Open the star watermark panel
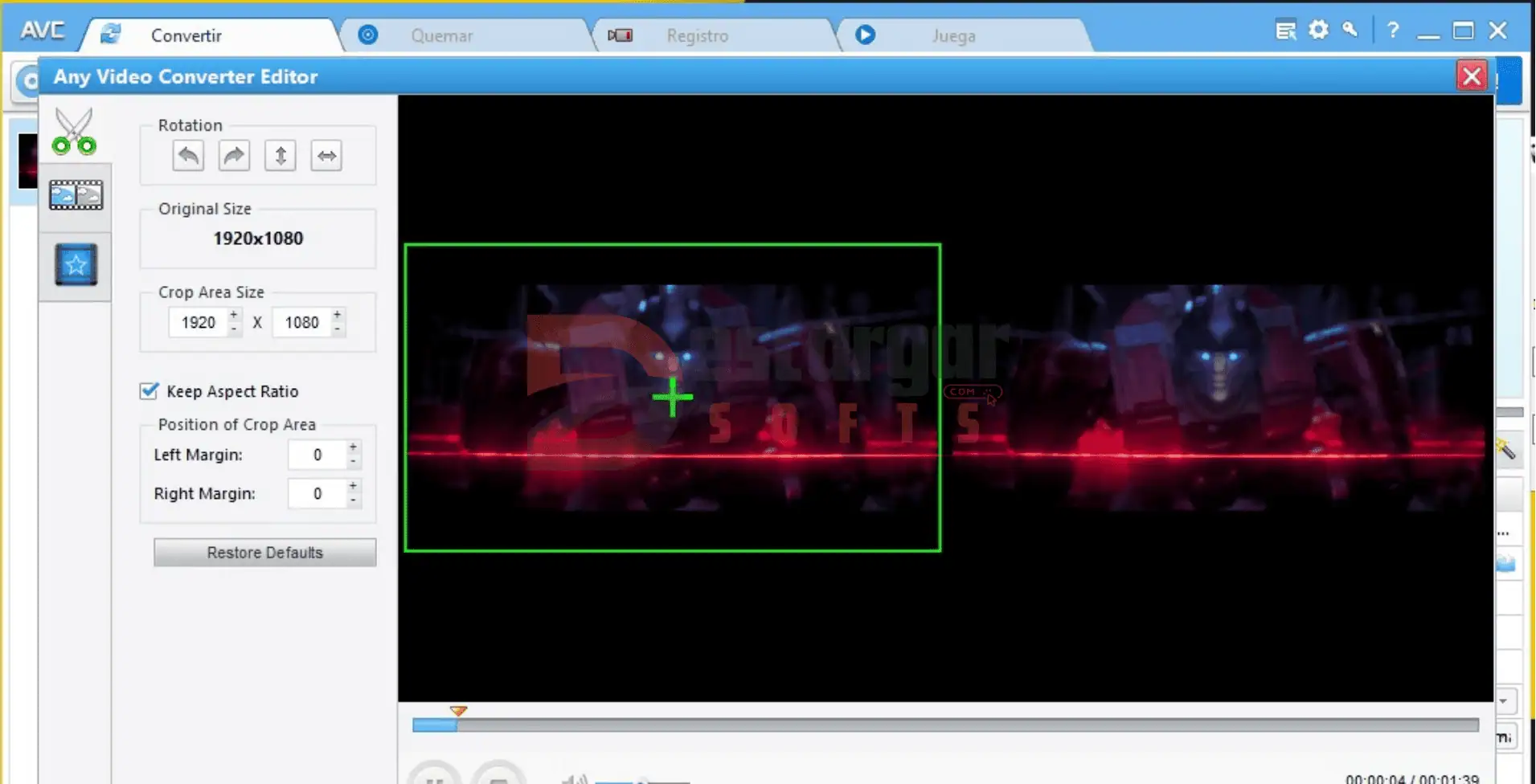Viewport: 1536px width, 784px height. coord(76,264)
